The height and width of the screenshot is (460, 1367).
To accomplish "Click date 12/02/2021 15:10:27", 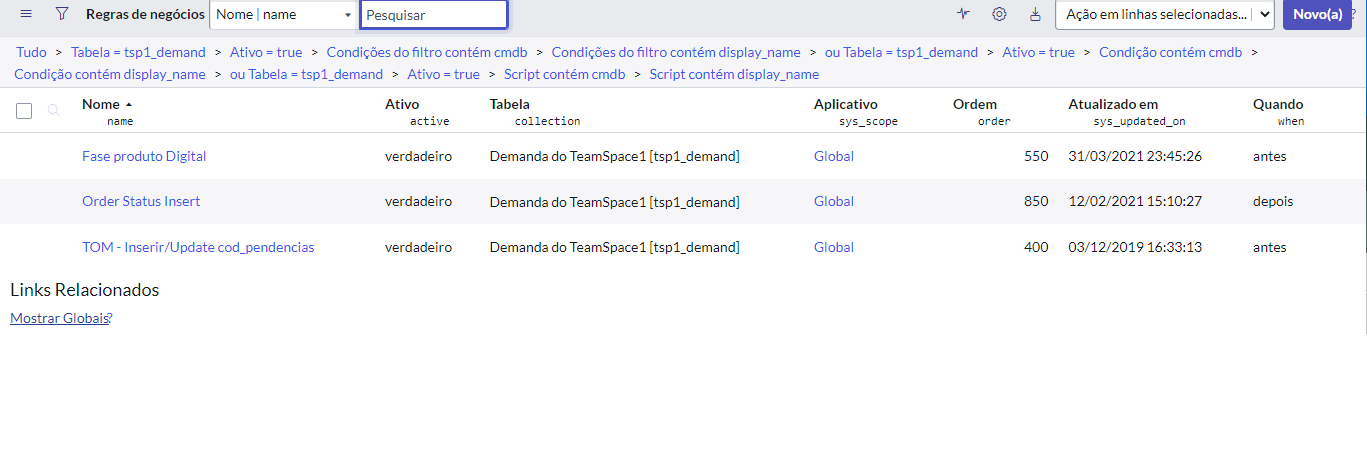I will click(x=1135, y=201).
